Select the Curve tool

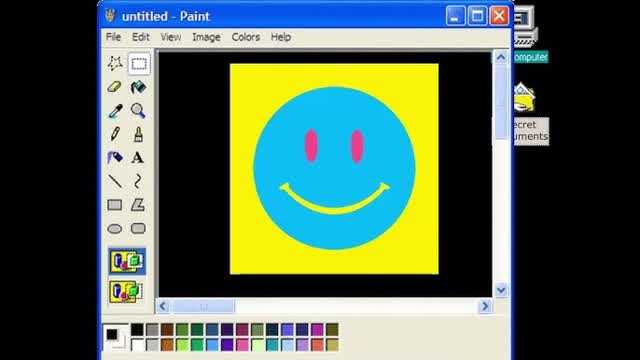pyautogui.click(x=138, y=181)
